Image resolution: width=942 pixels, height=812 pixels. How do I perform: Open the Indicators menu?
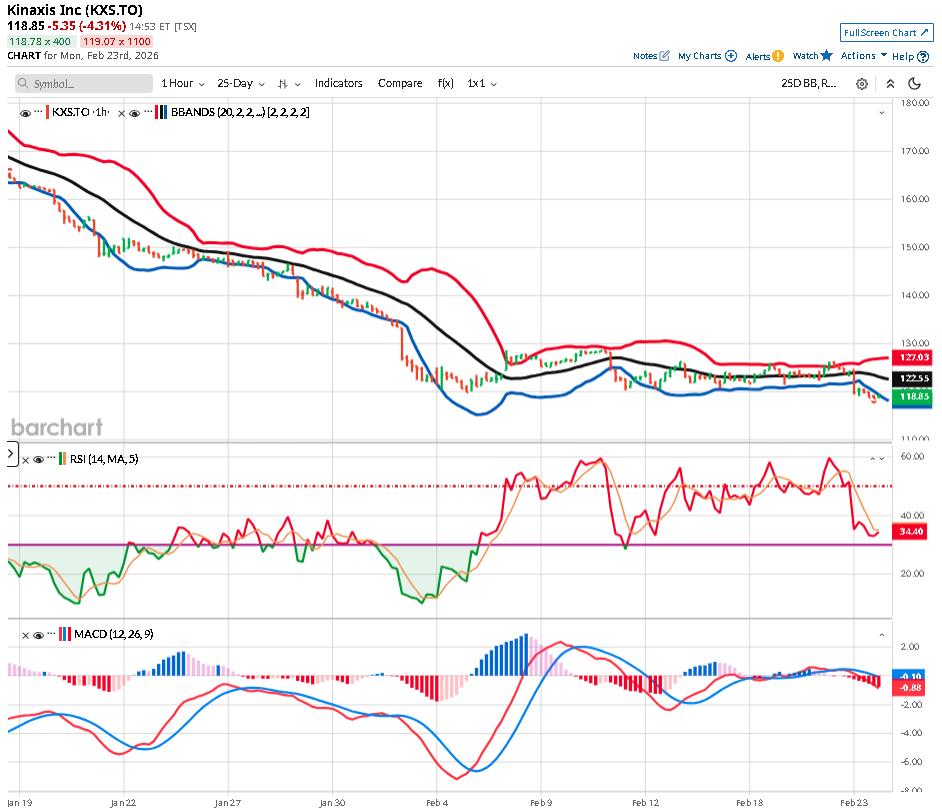coord(338,83)
